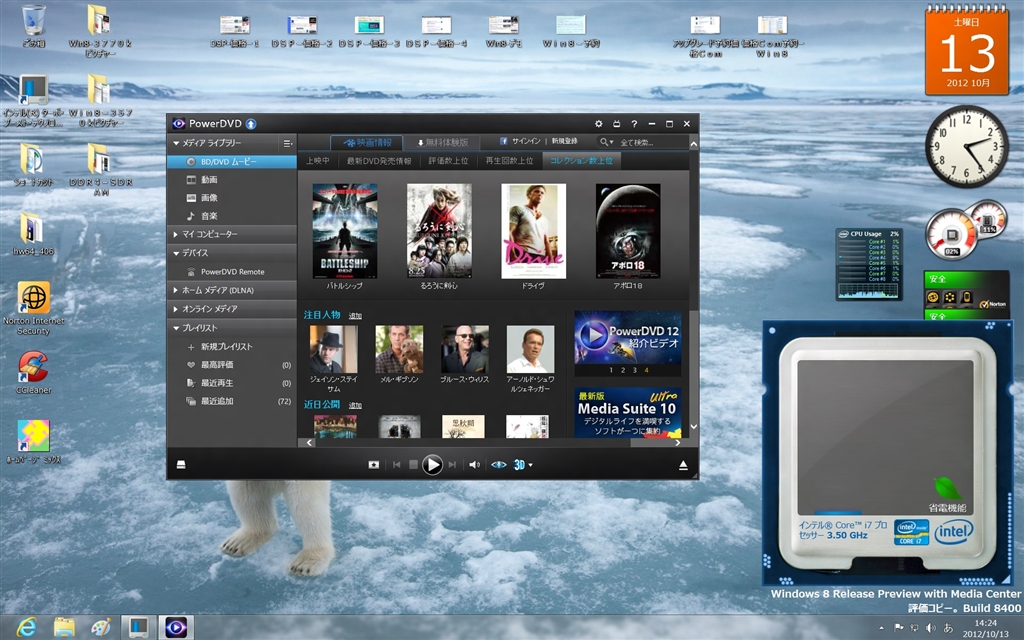Screen dimensions: 1024x640
Task: Select PowerDVD Remote device
Action: (x=232, y=272)
